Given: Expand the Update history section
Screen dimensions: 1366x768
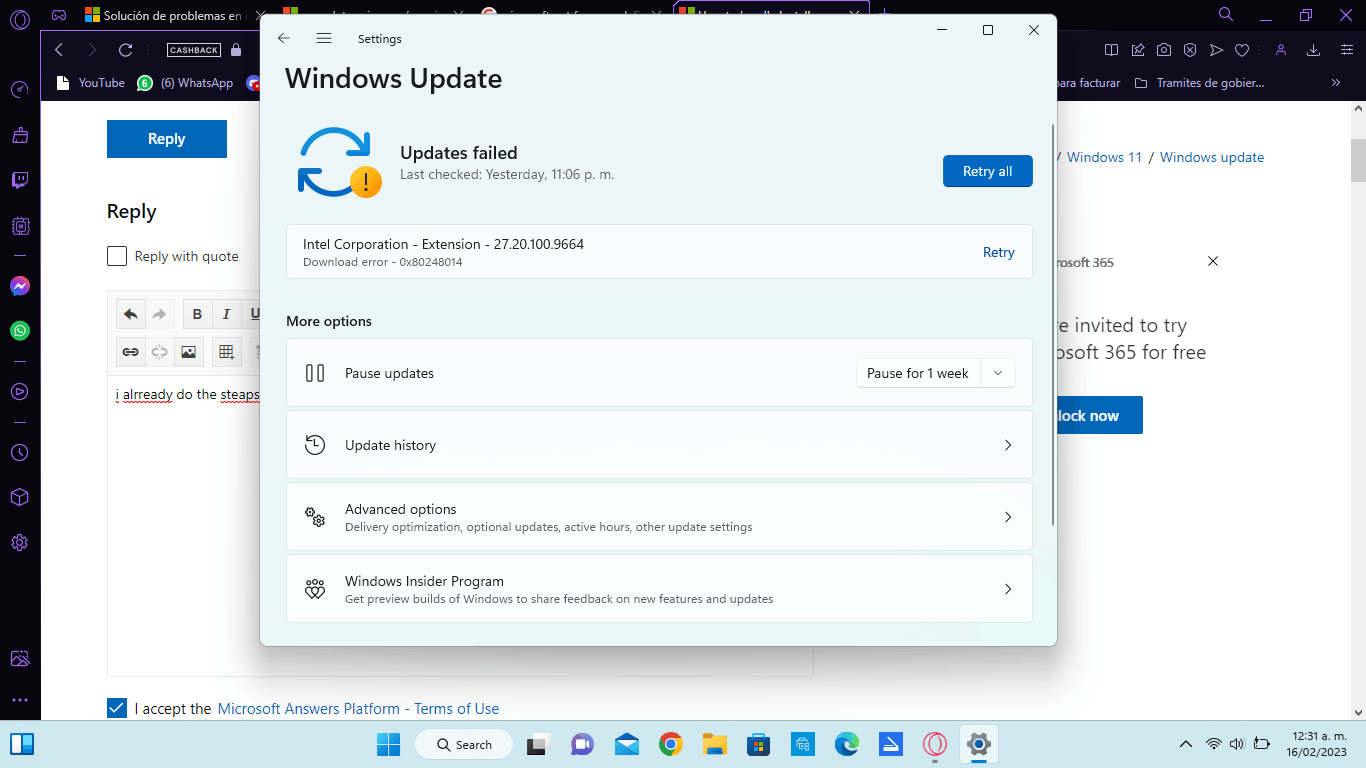Looking at the screenshot, I should 659,445.
